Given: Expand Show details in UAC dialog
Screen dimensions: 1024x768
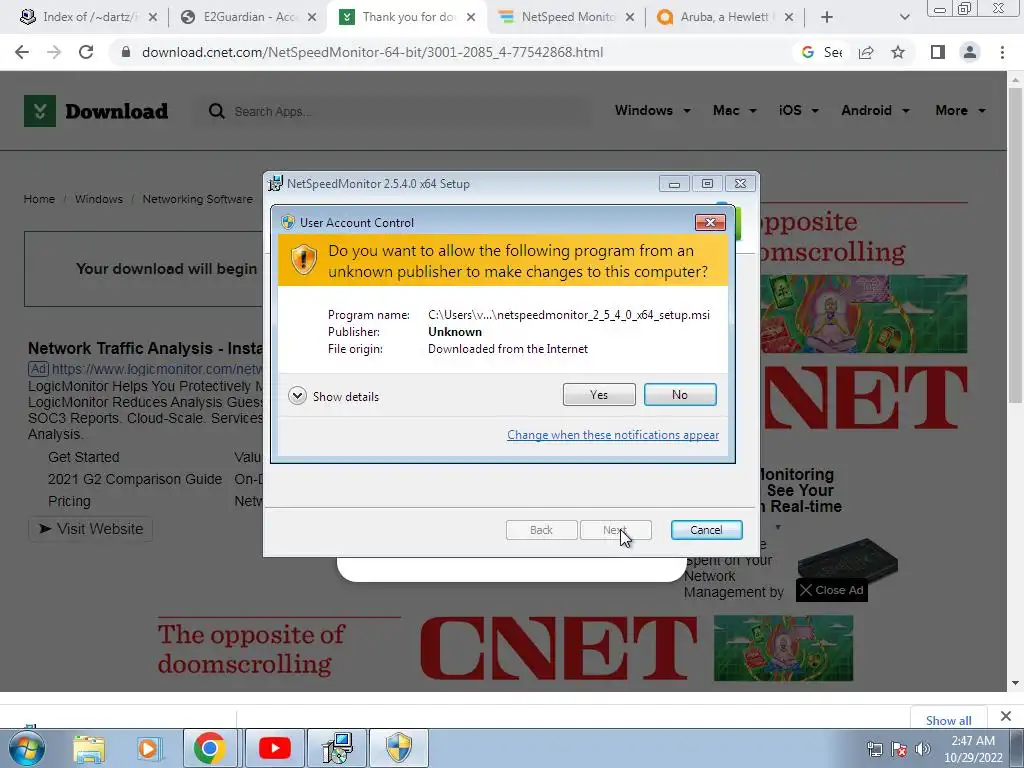Looking at the screenshot, I should pos(334,396).
